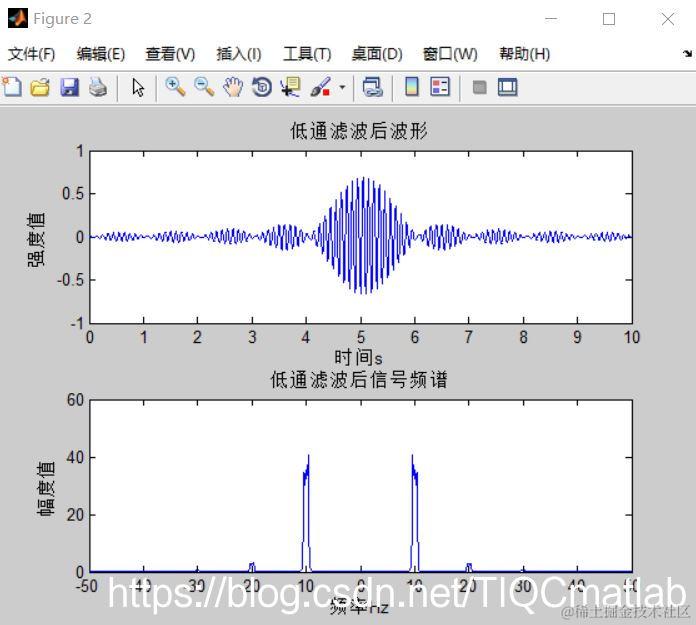
Task: Select the Edit Plot arrow tool
Action: pos(138,87)
